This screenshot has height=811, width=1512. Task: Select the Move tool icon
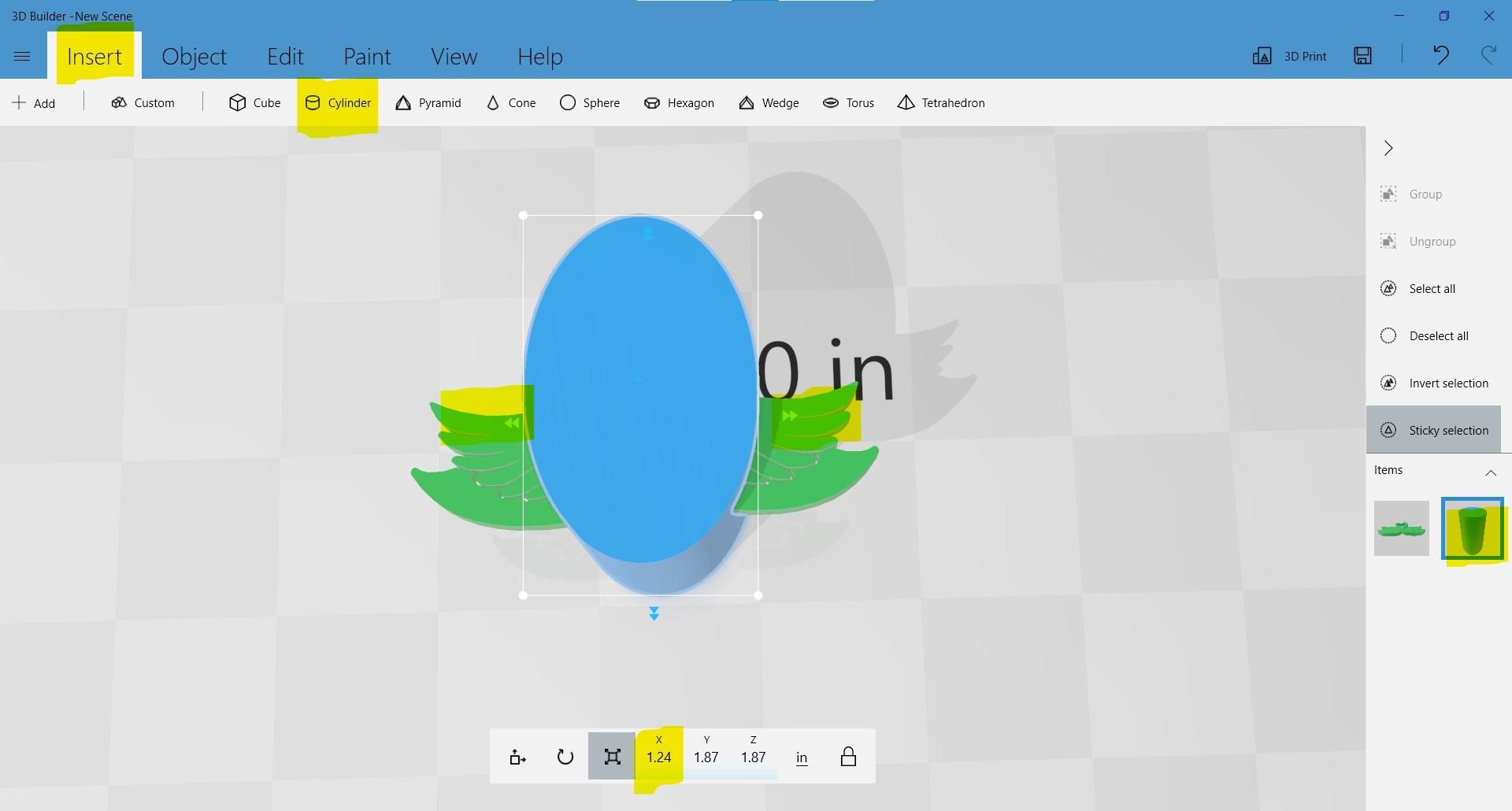(x=517, y=757)
